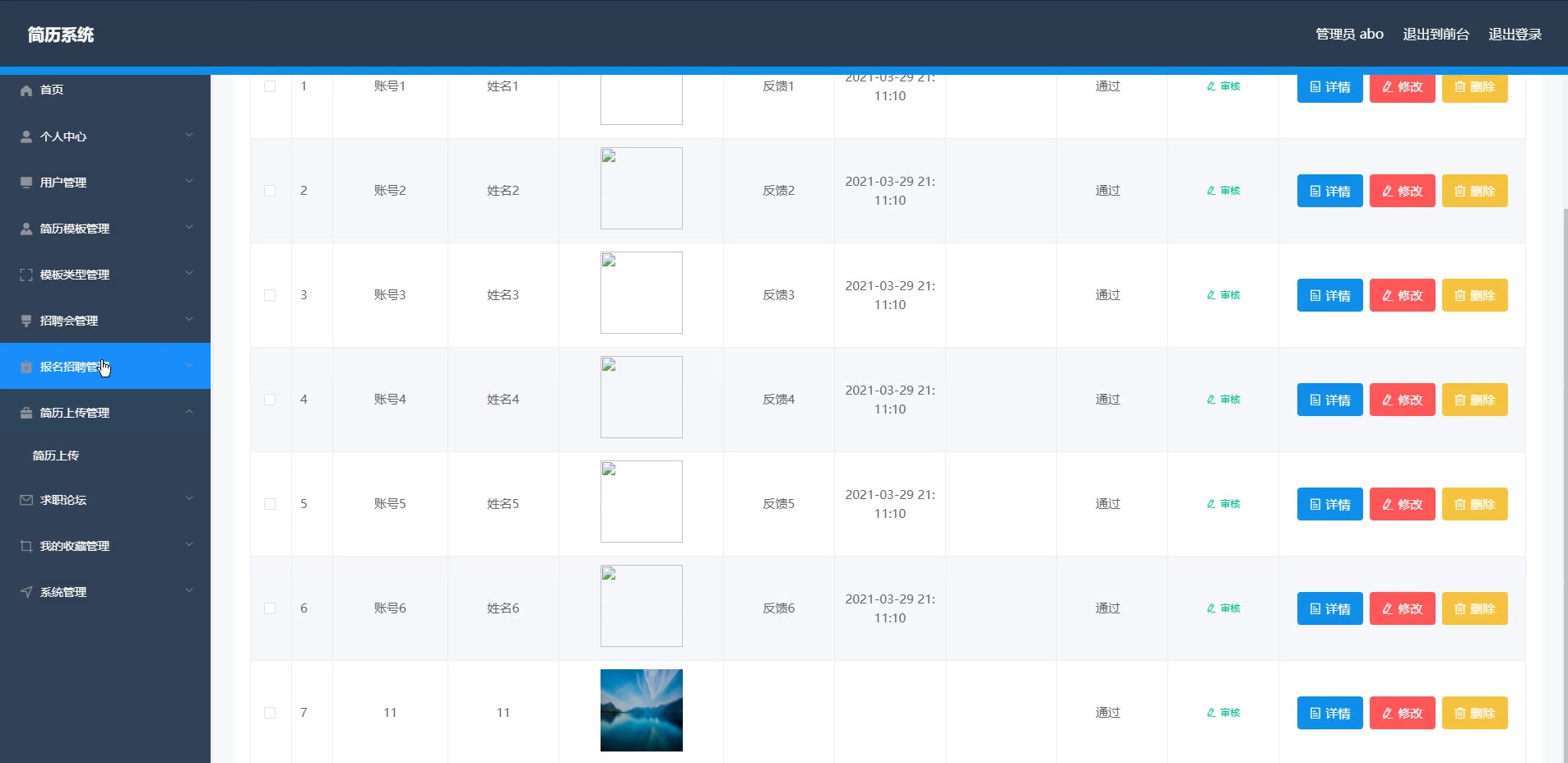Expand the 系统管理 menu arrow
Image resolution: width=1568 pixels, height=763 pixels.
tap(189, 590)
